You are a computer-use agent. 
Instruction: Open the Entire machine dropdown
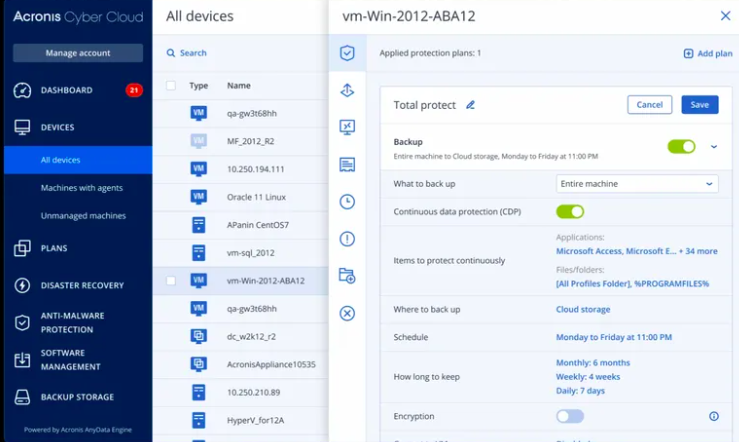pos(637,184)
